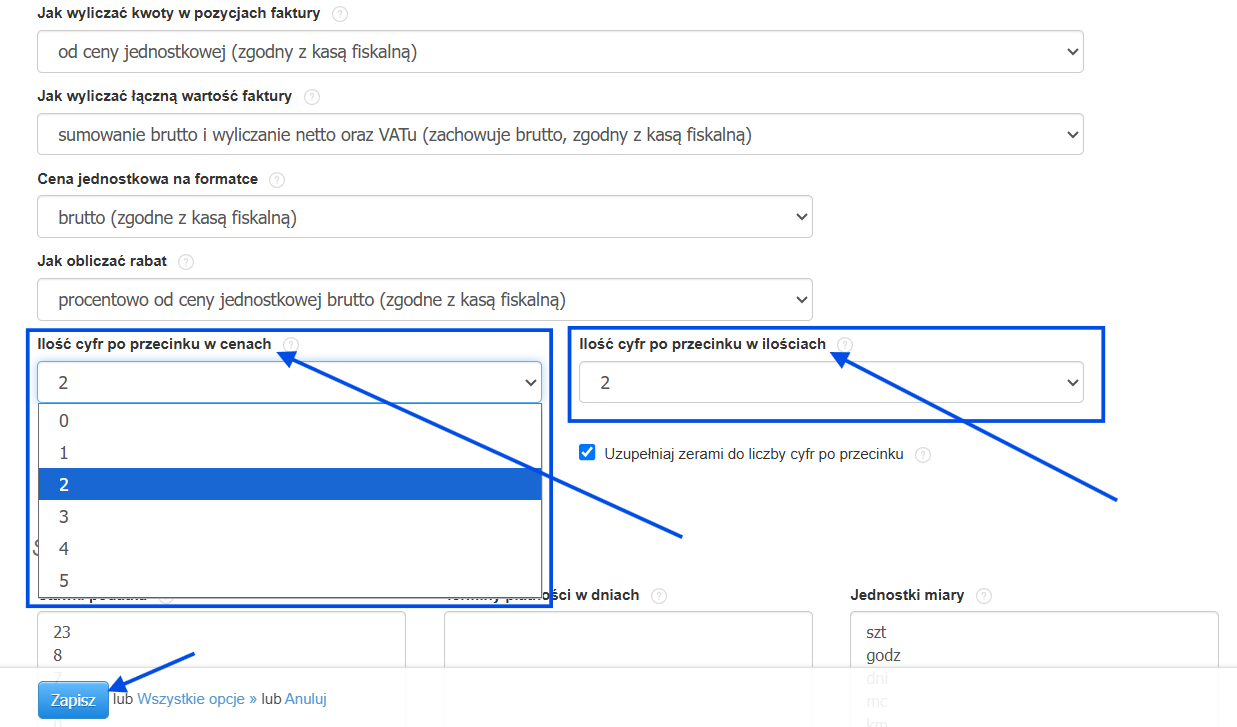Image resolution: width=1237 pixels, height=727 pixels.
Task: Open 'Jak wyliczać łączną wartość faktury' dropdown
Action: tap(560, 134)
